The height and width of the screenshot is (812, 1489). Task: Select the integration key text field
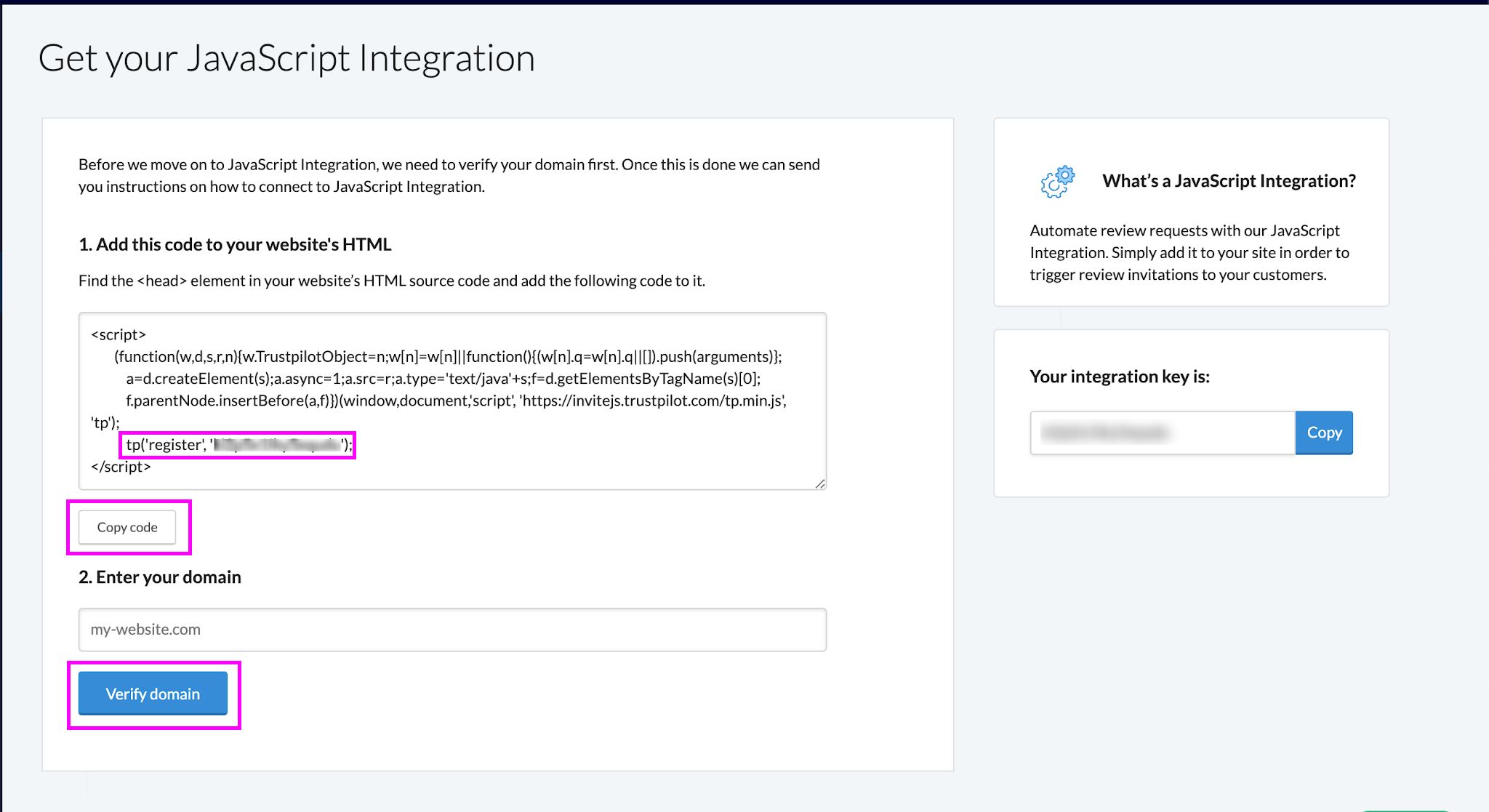(1163, 433)
